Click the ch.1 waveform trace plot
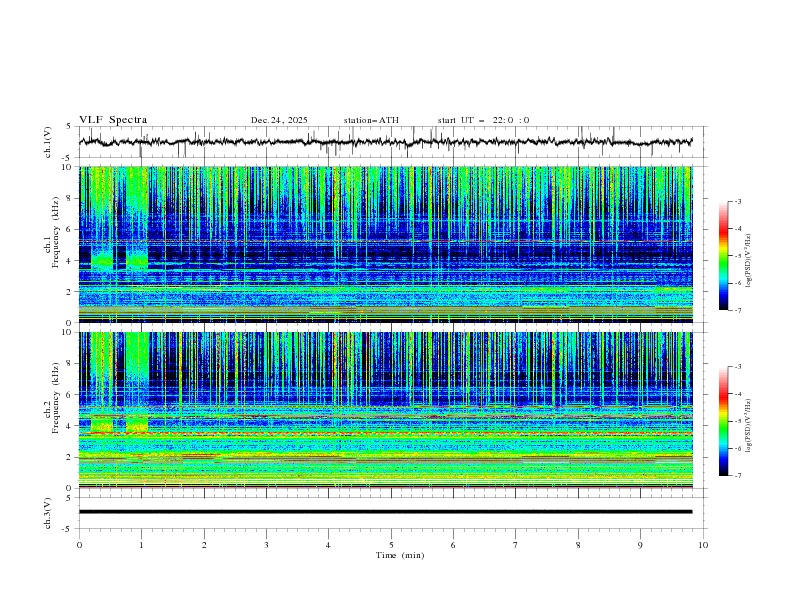This screenshot has width=792, height=612. coord(386,142)
